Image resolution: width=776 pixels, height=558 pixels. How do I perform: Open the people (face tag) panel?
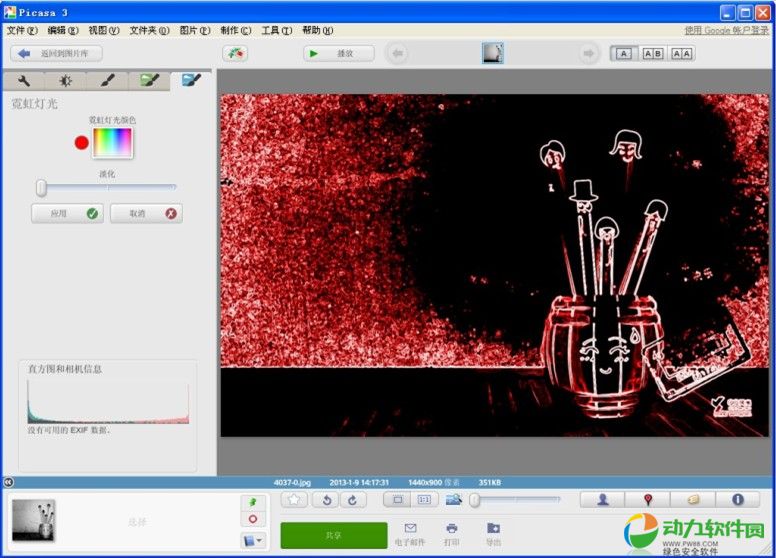pos(603,499)
